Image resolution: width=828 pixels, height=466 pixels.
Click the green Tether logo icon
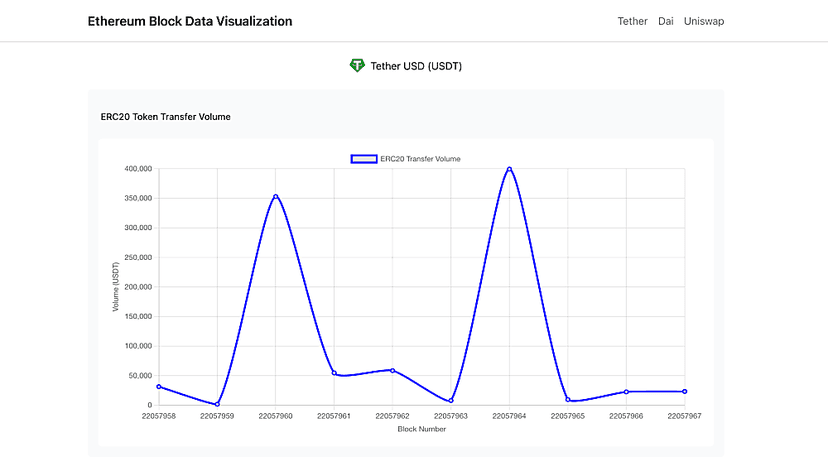pyautogui.click(x=357, y=66)
